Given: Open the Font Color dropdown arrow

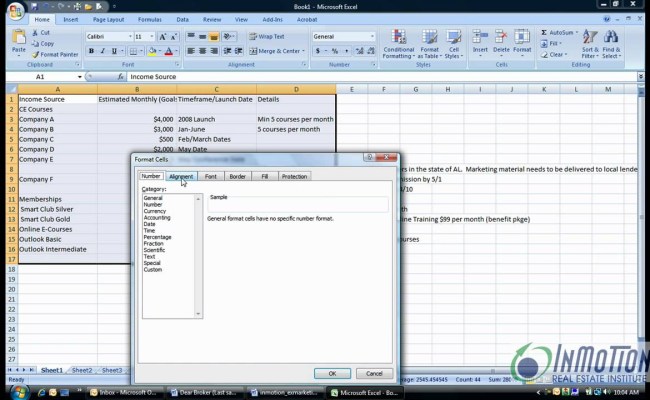Looking at the screenshot, I should click(x=177, y=51).
